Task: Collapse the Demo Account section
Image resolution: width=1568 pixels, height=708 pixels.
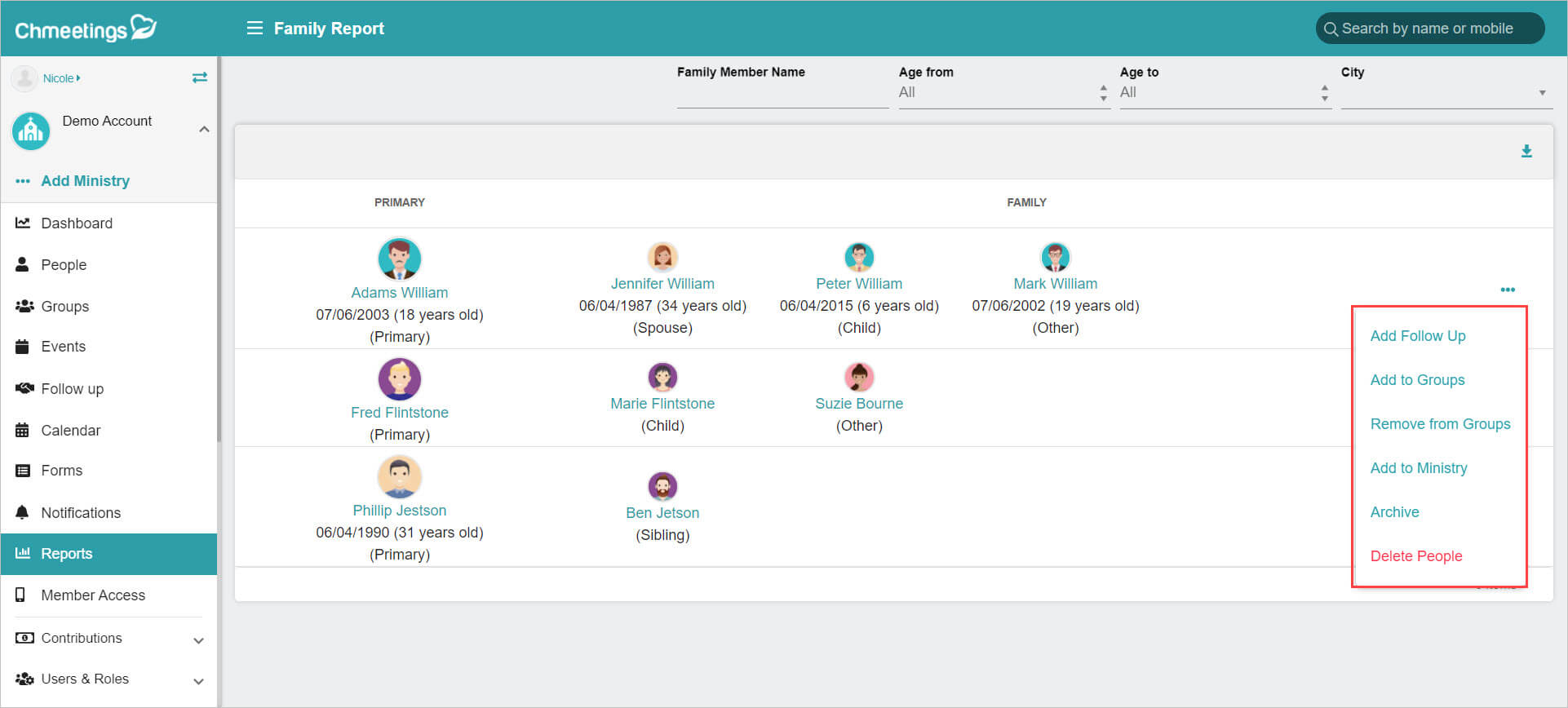Action: pos(204,129)
